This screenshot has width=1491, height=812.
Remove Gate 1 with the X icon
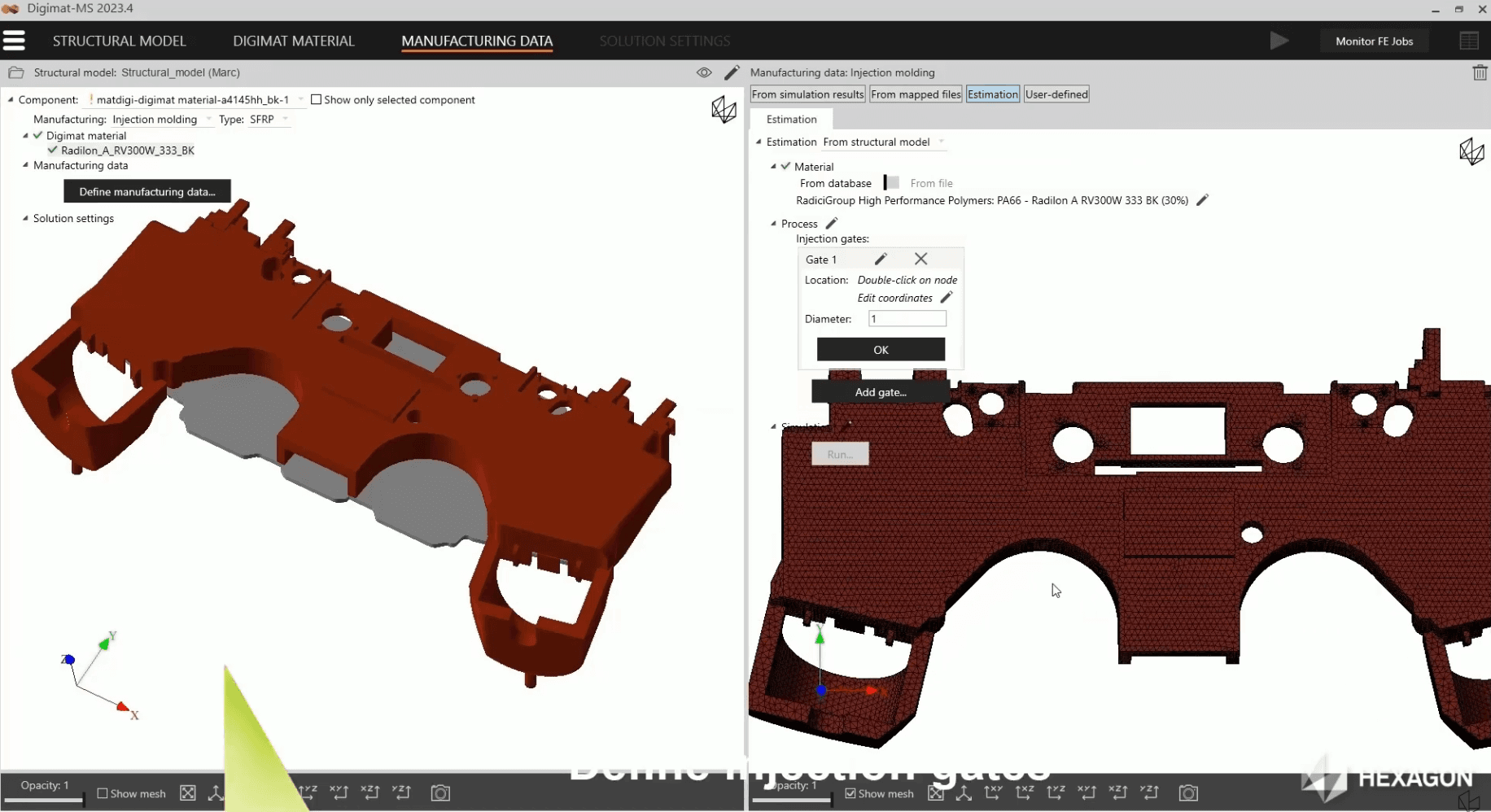point(920,259)
